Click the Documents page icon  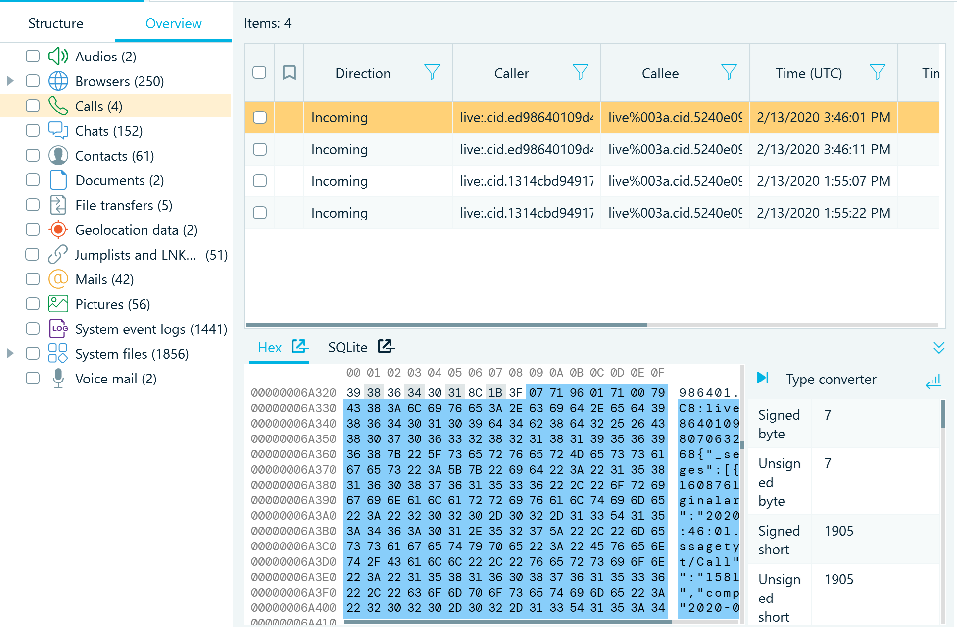pos(58,180)
